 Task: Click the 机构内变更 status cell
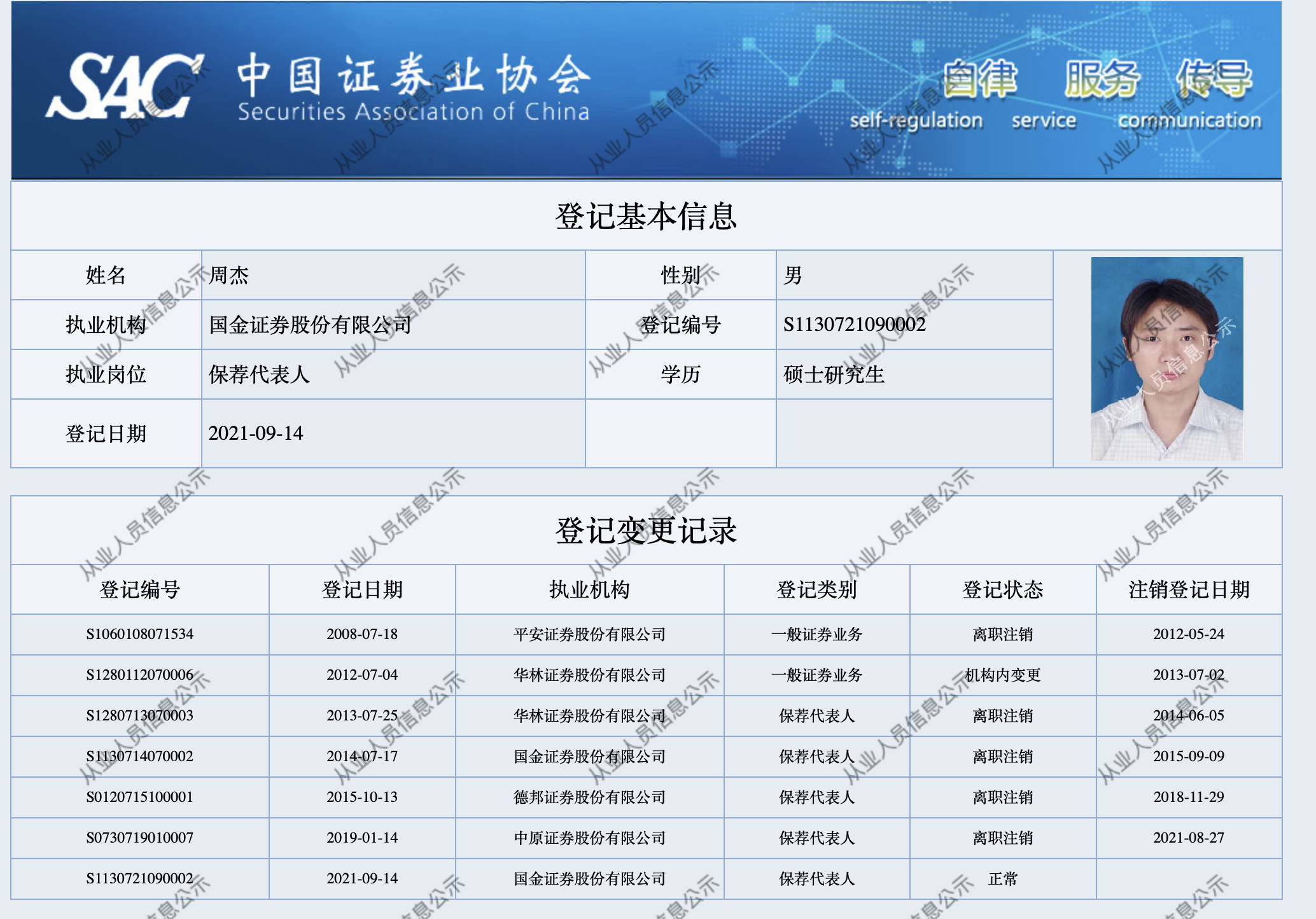1002,675
